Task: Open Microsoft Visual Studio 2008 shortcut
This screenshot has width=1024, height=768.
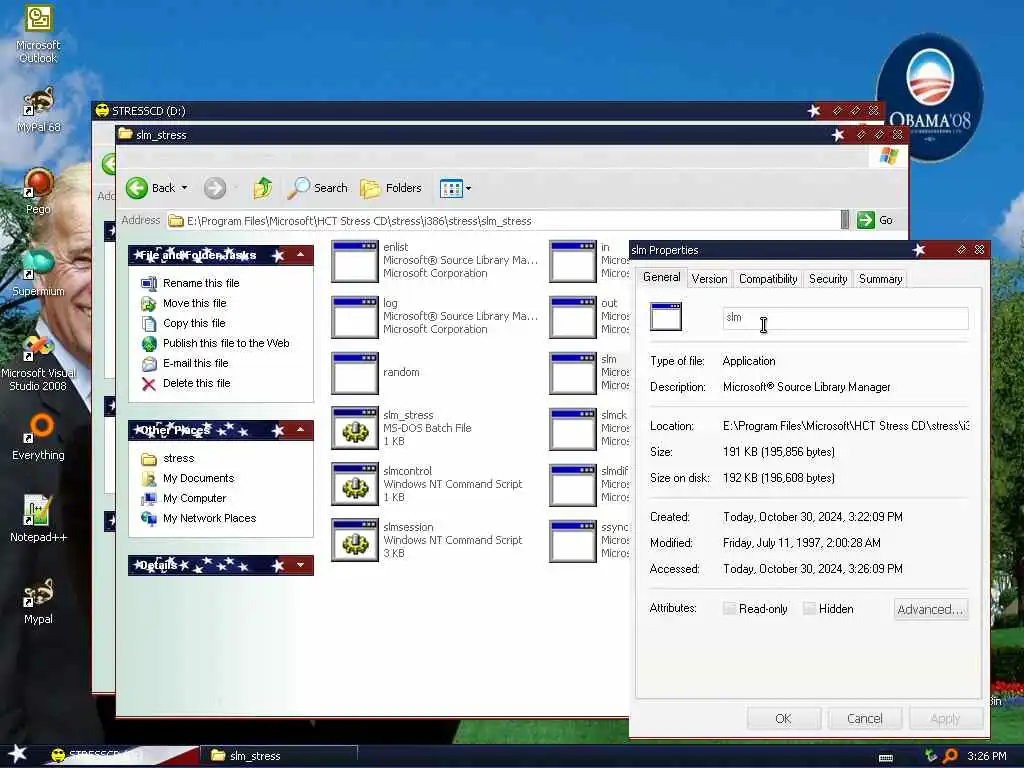Action: 38,362
